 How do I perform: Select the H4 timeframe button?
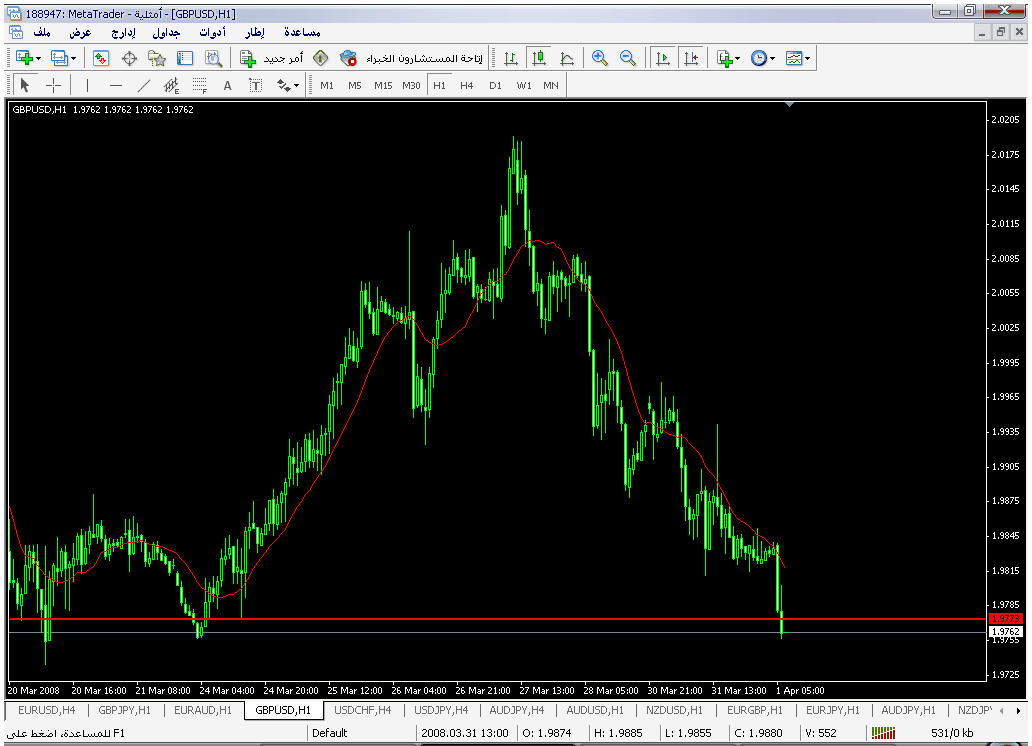coord(467,86)
